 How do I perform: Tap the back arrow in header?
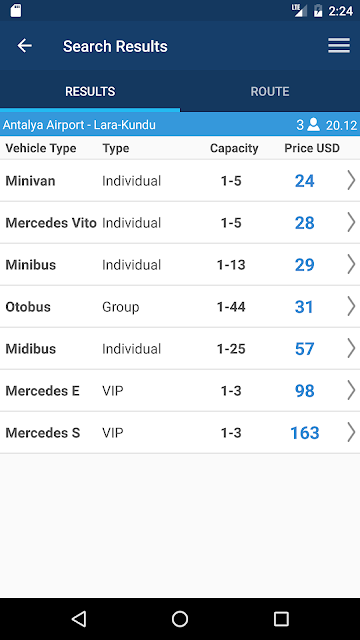pos(24,46)
